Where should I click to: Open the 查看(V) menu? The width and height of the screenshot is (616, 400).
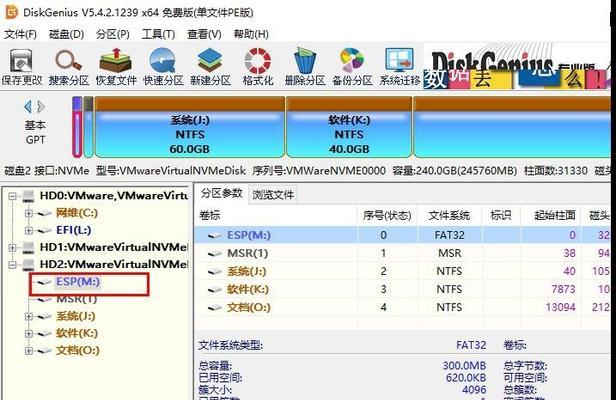click(x=204, y=34)
